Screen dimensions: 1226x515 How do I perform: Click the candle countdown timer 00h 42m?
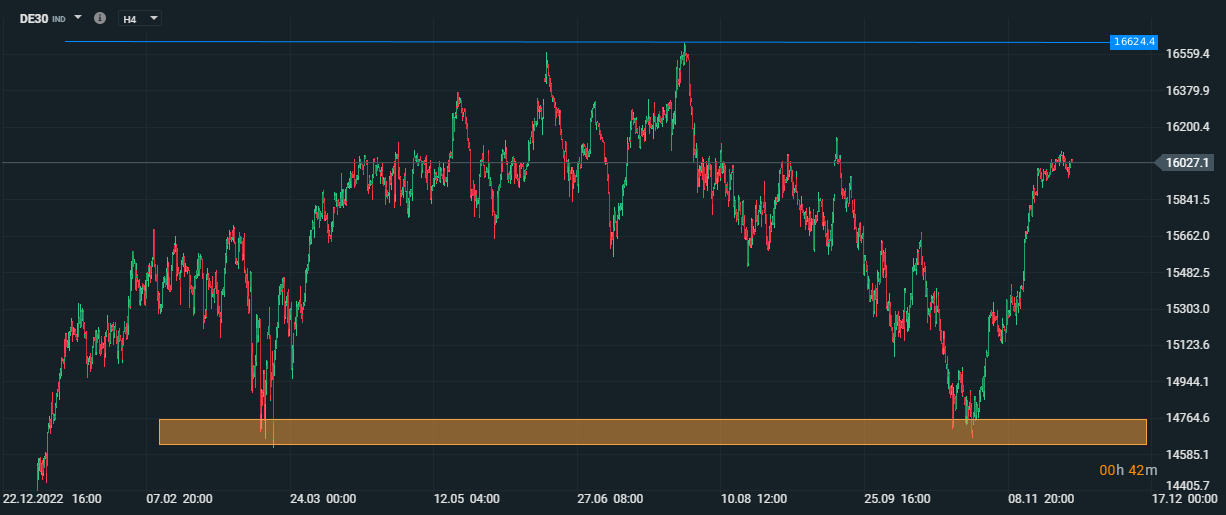pyautogui.click(x=1128, y=470)
